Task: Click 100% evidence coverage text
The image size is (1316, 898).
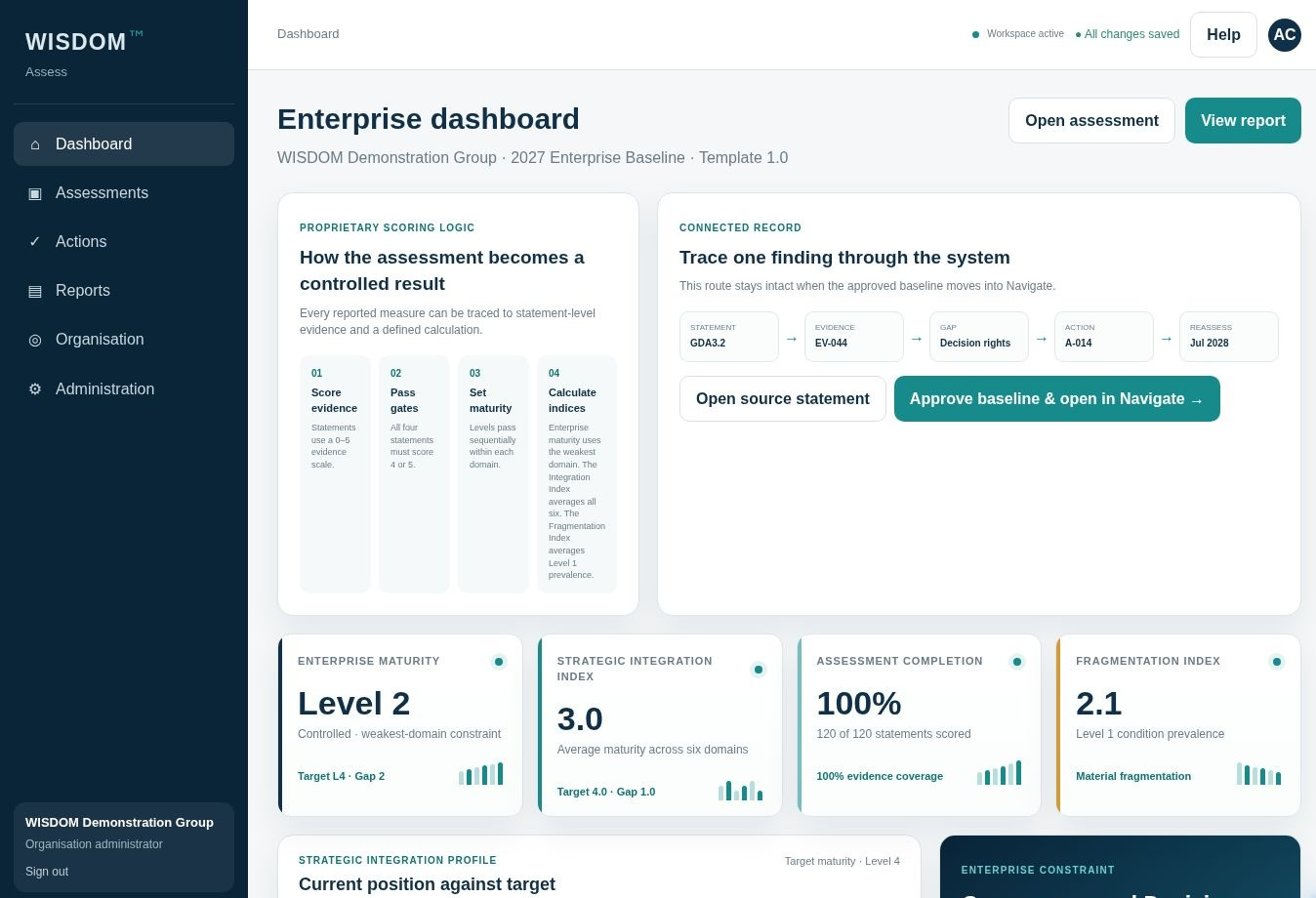Action: pos(880,777)
